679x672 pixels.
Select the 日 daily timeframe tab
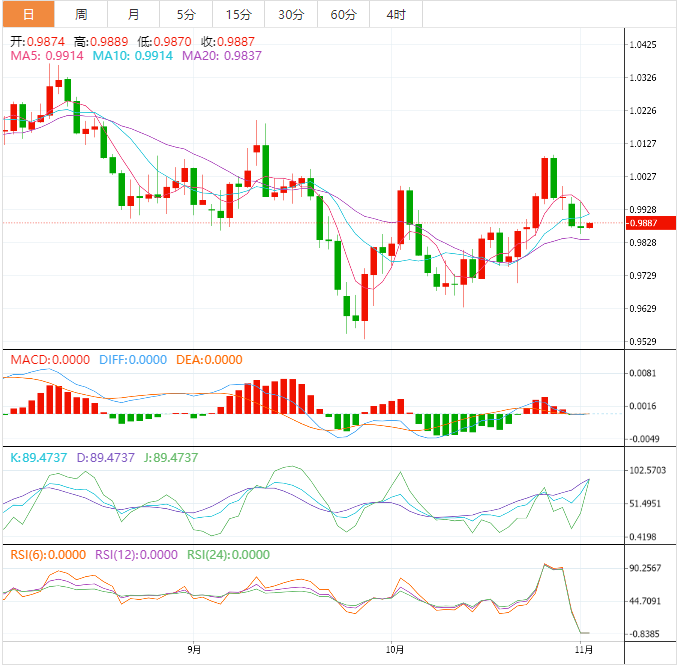tap(29, 14)
